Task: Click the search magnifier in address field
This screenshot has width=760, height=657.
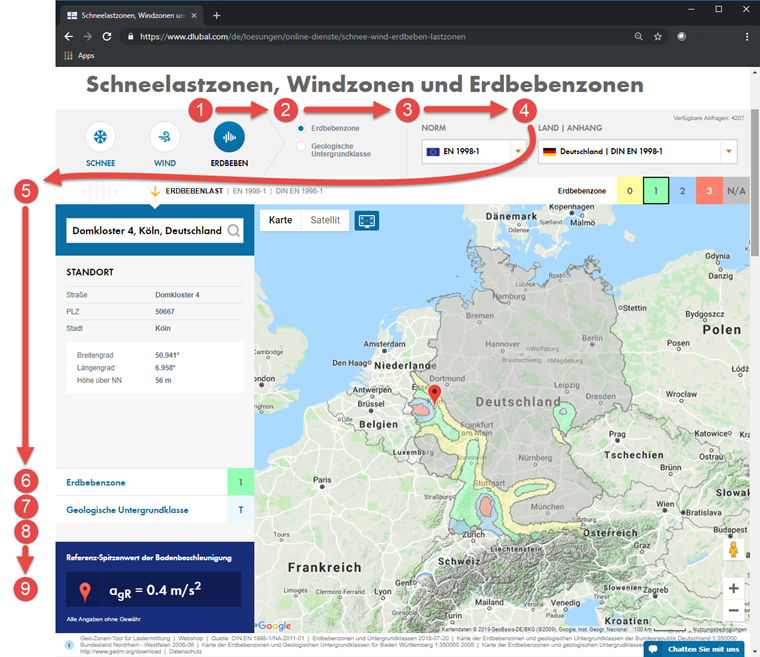Action: (234, 230)
